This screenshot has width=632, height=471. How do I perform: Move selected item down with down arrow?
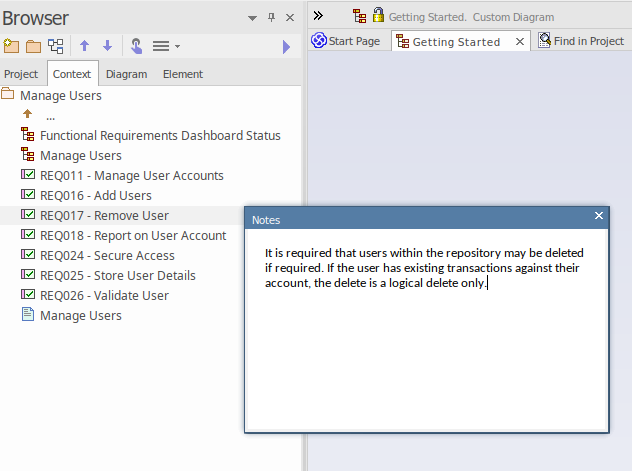[x=107, y=46]
